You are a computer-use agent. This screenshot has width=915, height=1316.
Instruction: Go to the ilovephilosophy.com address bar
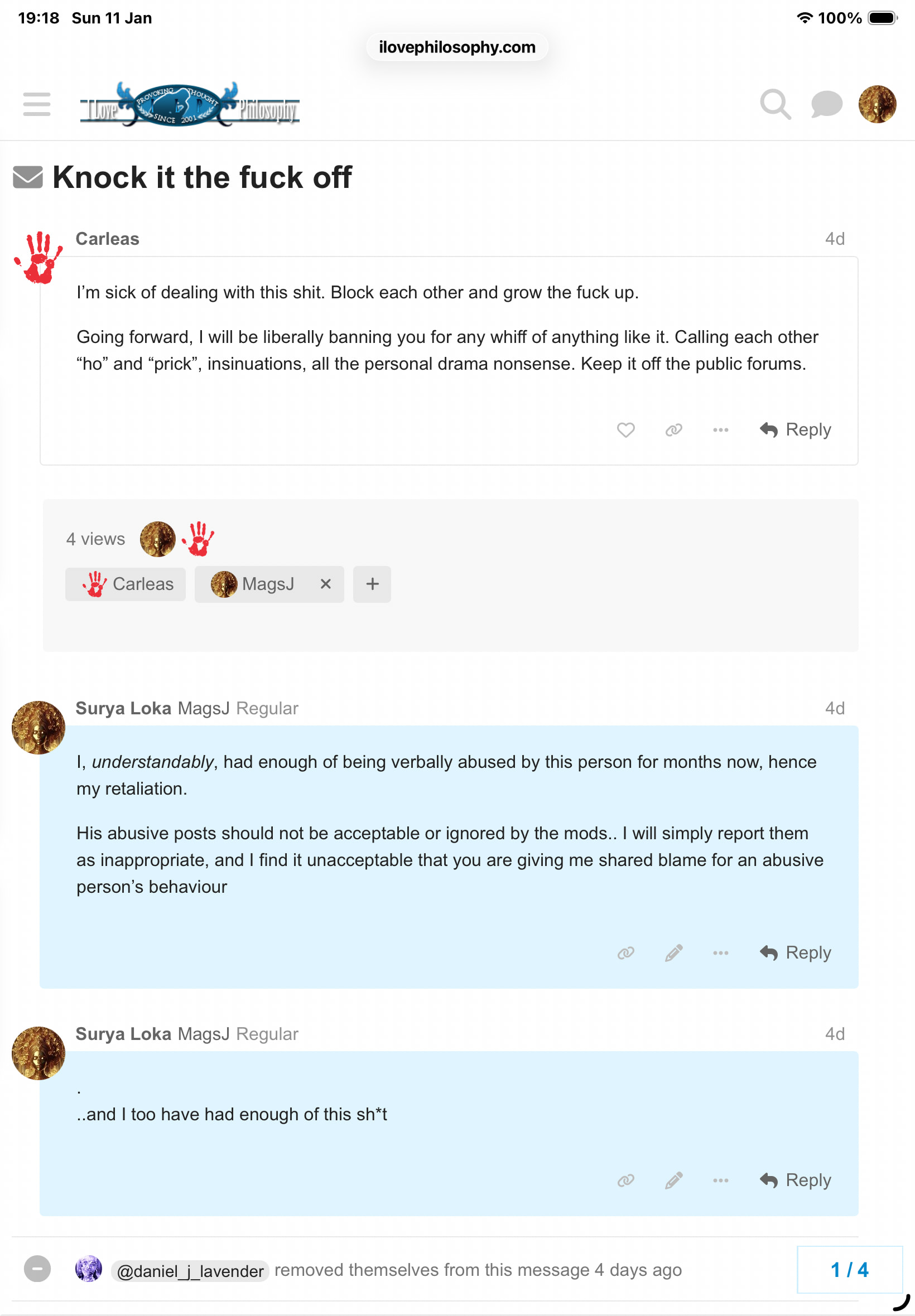coord(457,47)
